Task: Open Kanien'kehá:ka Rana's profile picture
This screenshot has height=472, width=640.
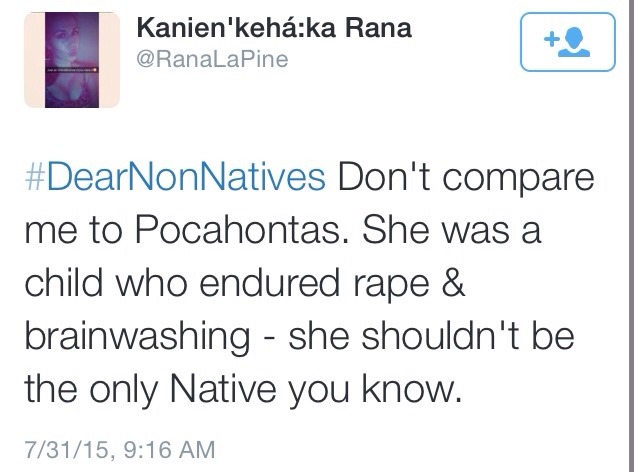Action: click(70, 59)
